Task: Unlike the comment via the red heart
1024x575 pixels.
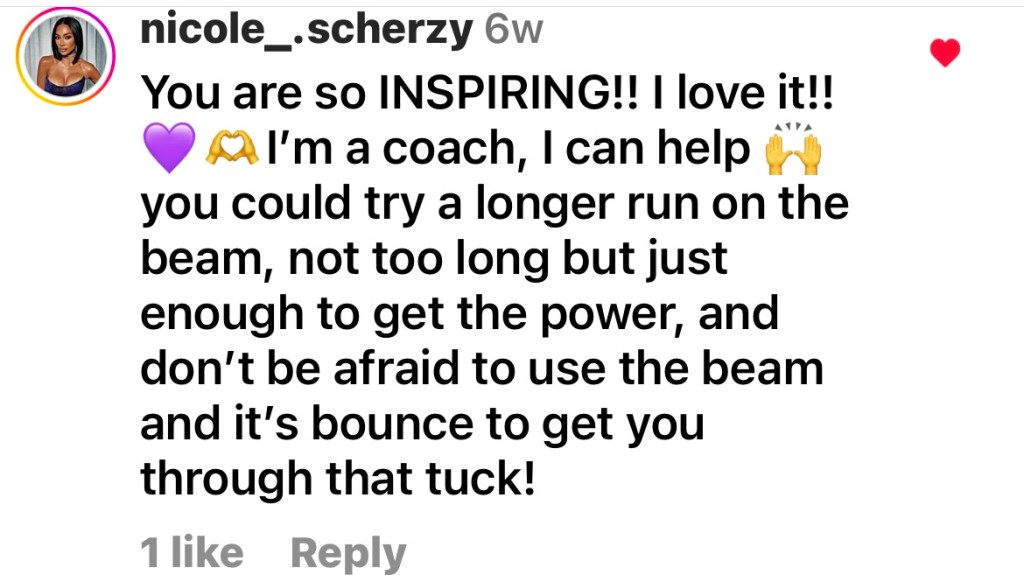Action: click(944, 52)
